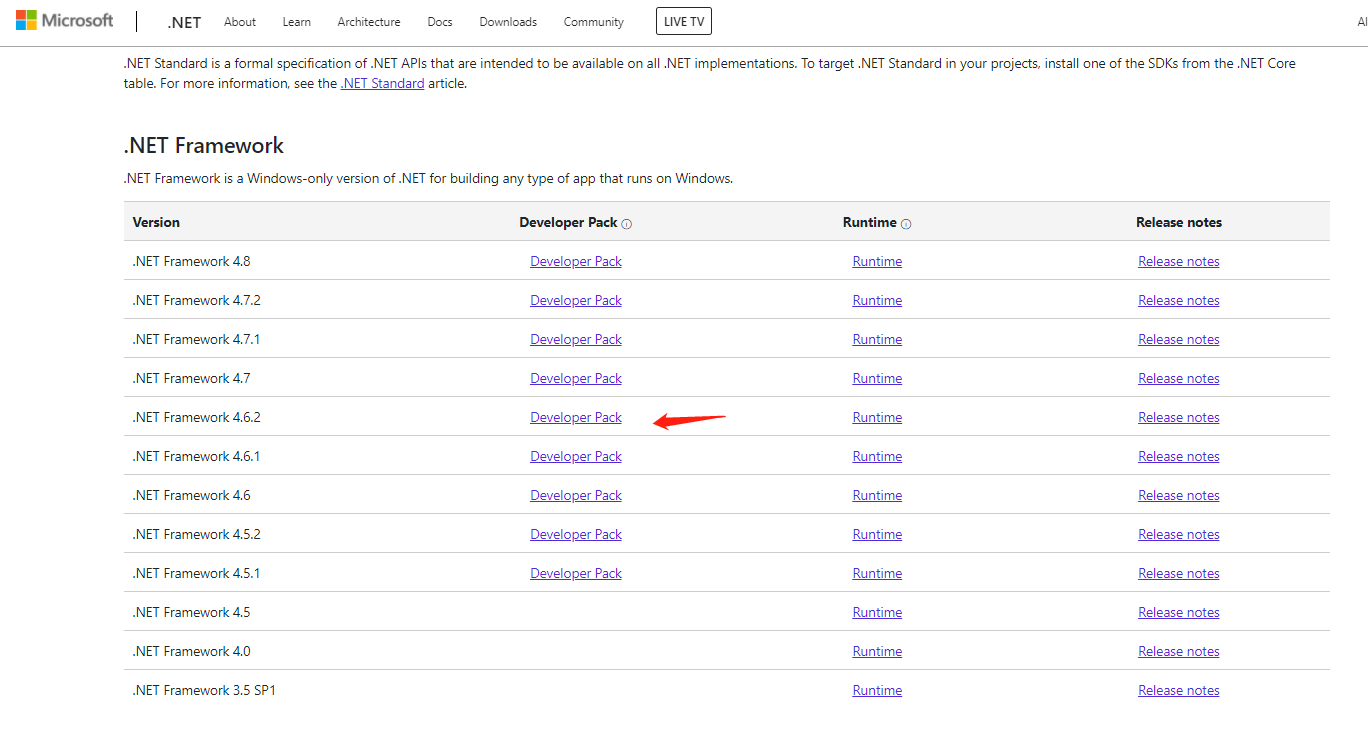Click the '.NET Framework 4.8' version cell
The image size is (1368, 751).
point(191,261)
